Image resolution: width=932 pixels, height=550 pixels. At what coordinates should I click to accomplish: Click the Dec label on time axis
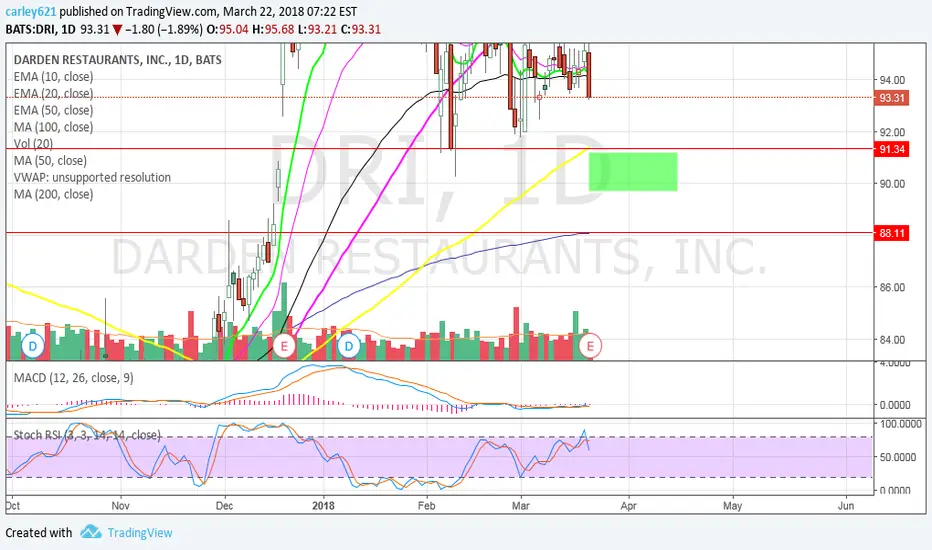click(x=225, y=506)
